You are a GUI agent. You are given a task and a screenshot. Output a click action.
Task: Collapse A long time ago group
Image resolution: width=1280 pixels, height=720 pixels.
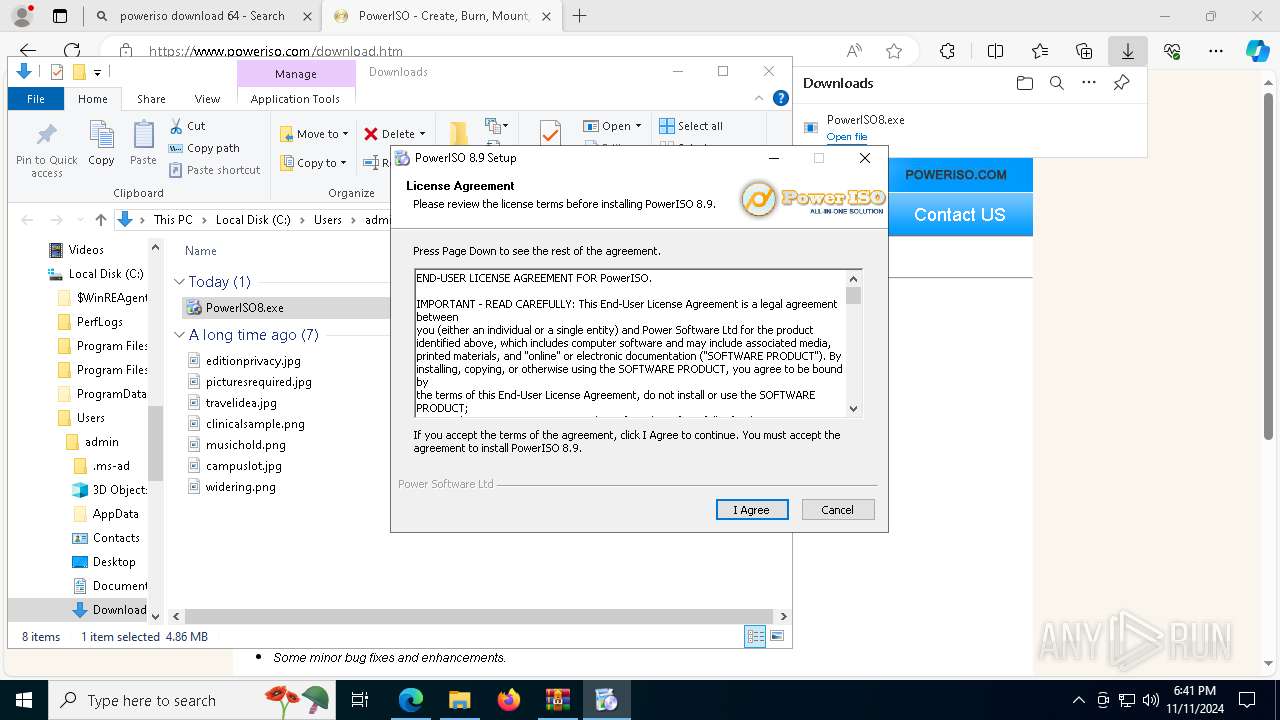[180, 335]
